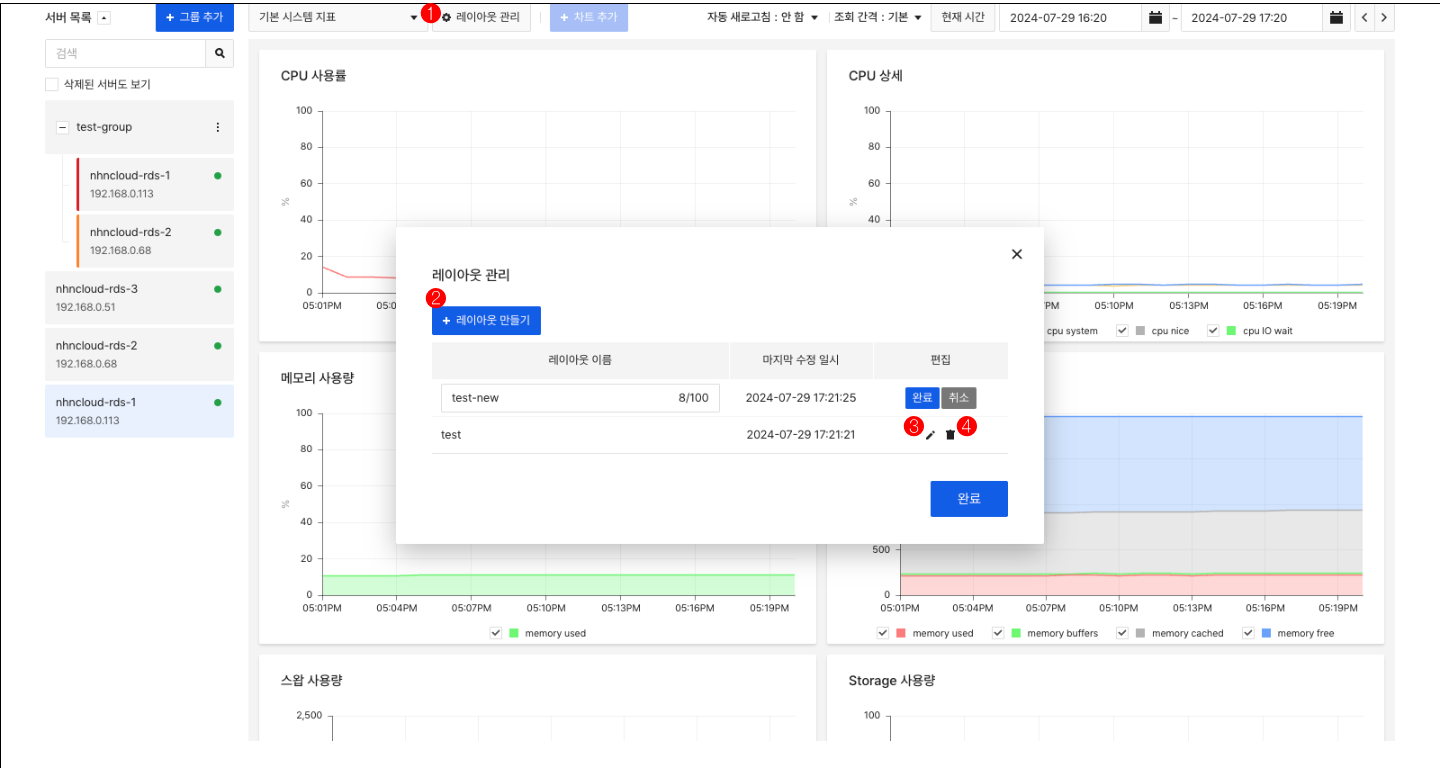Select nhncloud-rds-2 under test-group
This screenshot has height=768, width=1440.
[x=155, y=240]
